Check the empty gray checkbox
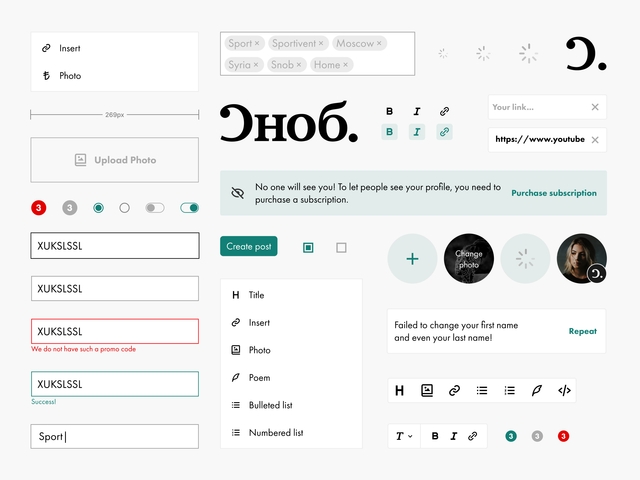 click(x=341, y=247)
